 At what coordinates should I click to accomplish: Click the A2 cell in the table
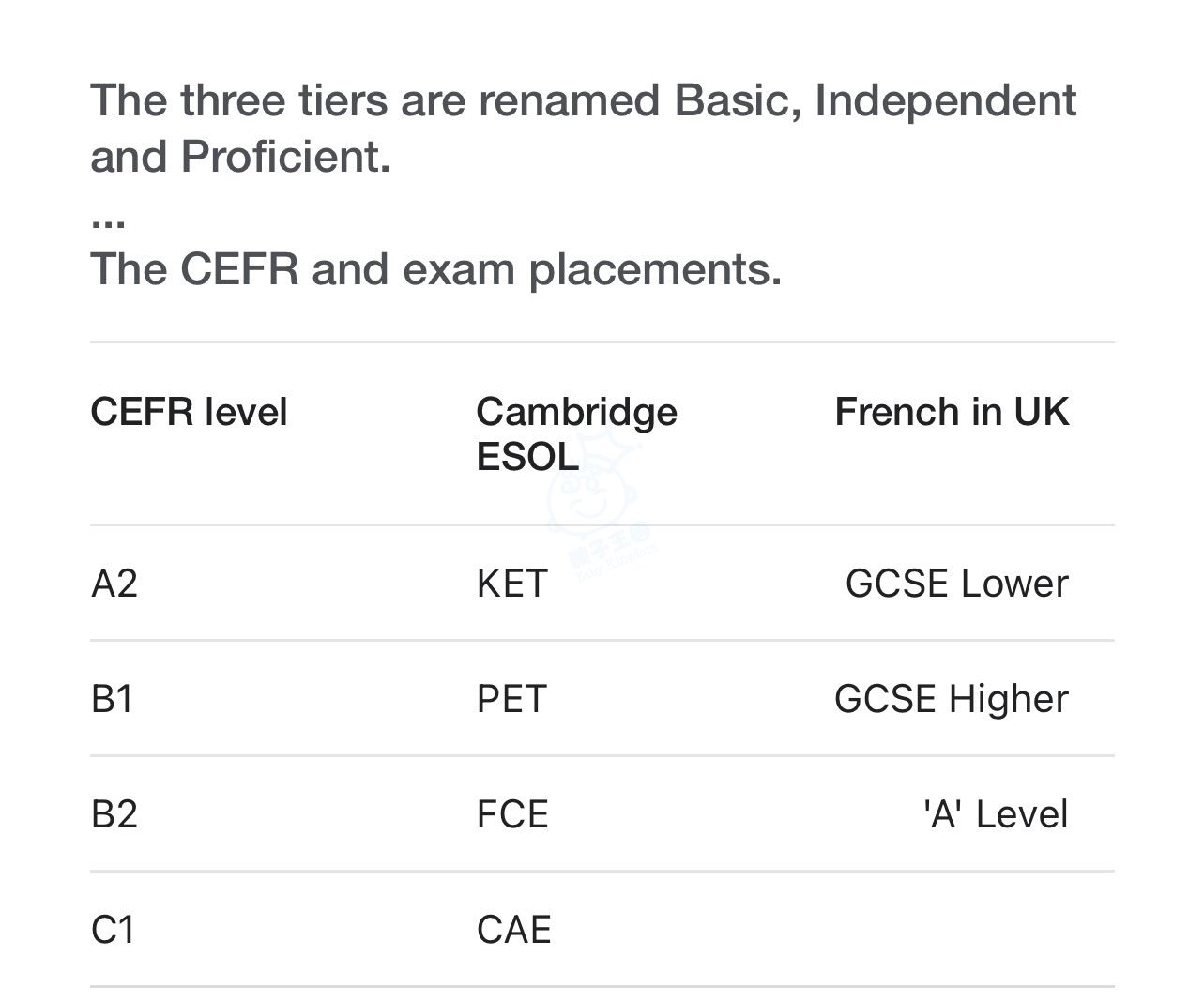[x=114, y=584]
